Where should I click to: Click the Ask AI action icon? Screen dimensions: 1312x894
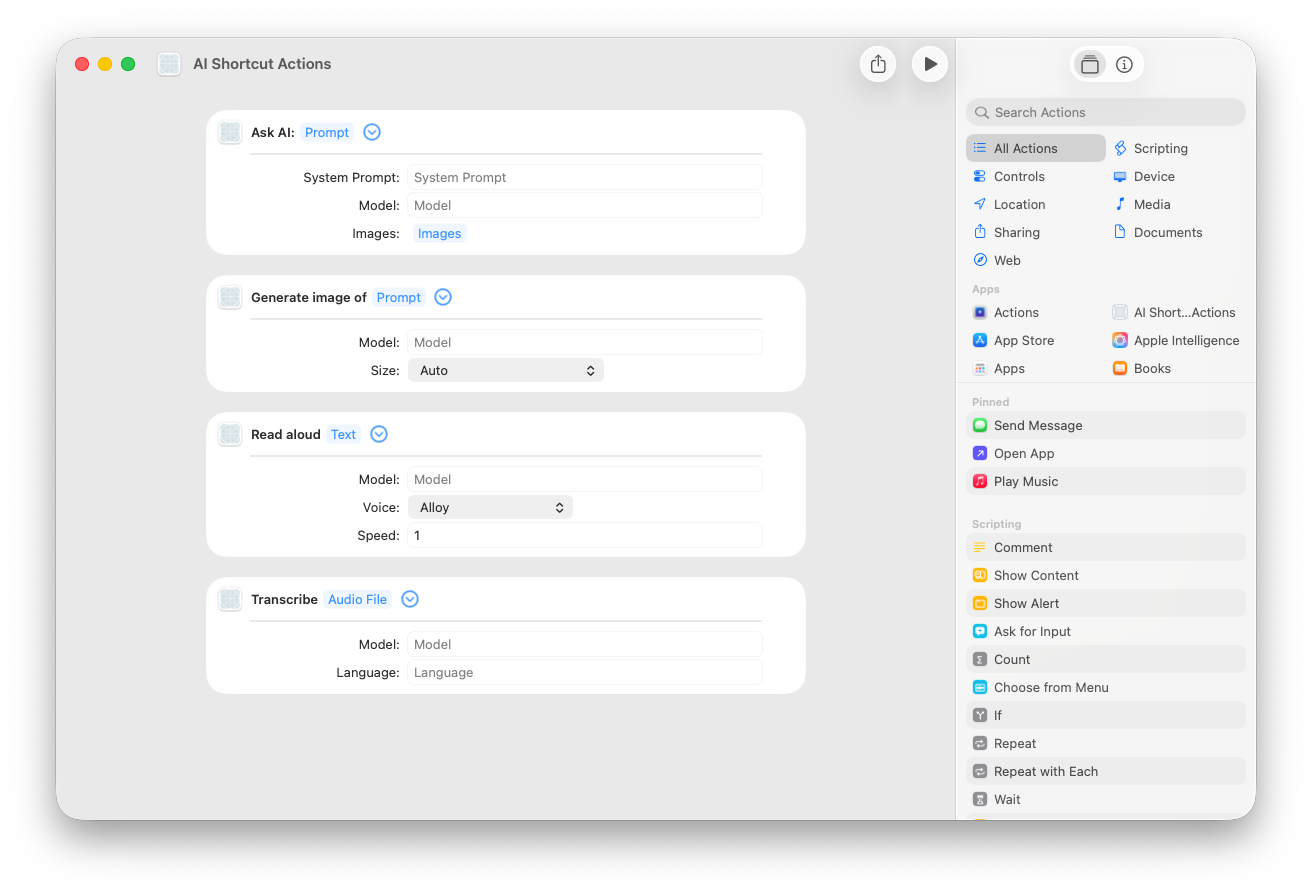click(230, 132)
